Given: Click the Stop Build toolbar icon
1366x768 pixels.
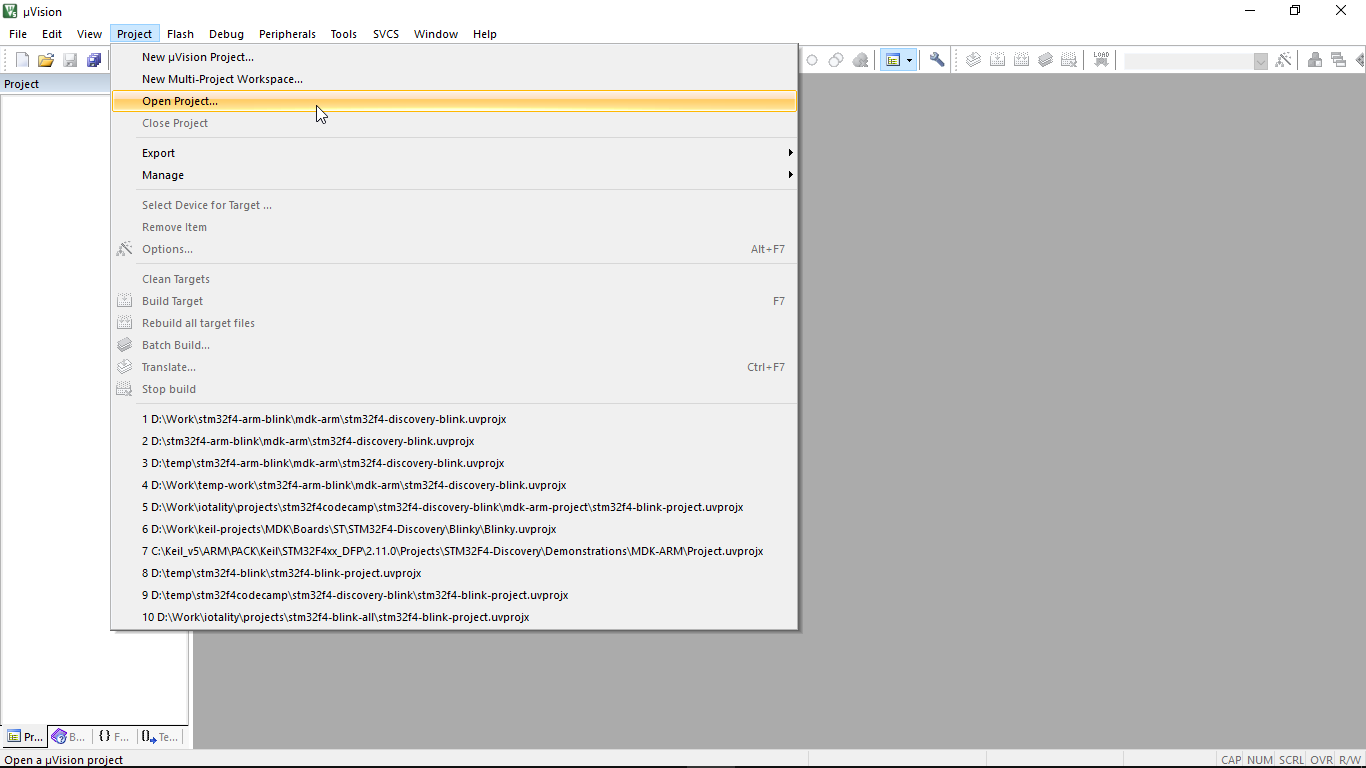Looking at the screenshot, I should coord(1069,60).
